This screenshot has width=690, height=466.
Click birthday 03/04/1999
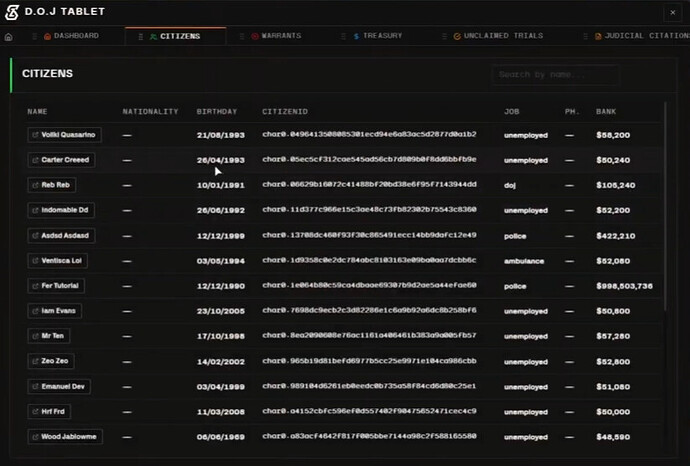tap(220, 387)
